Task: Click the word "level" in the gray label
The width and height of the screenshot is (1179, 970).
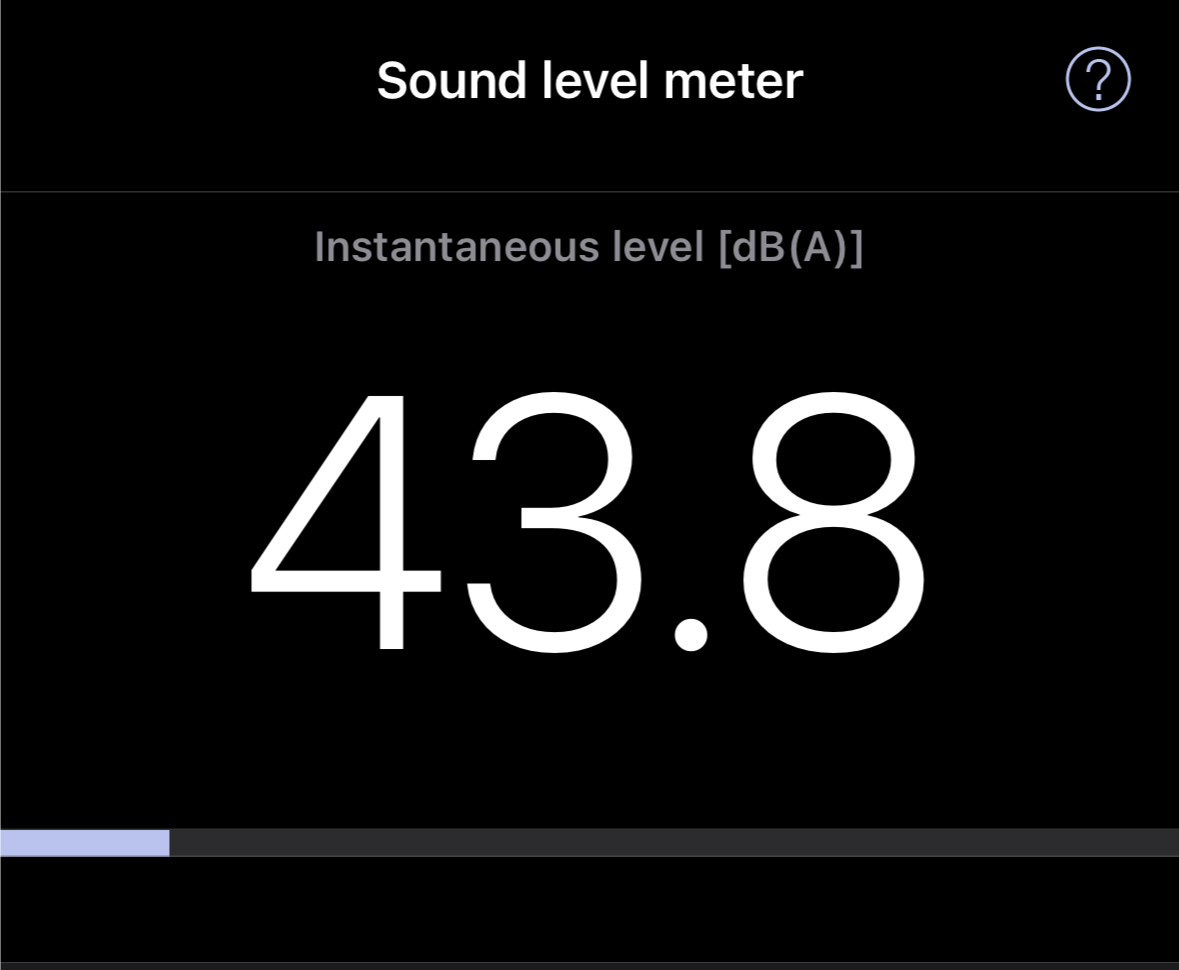Action: (x=657, y=247)
